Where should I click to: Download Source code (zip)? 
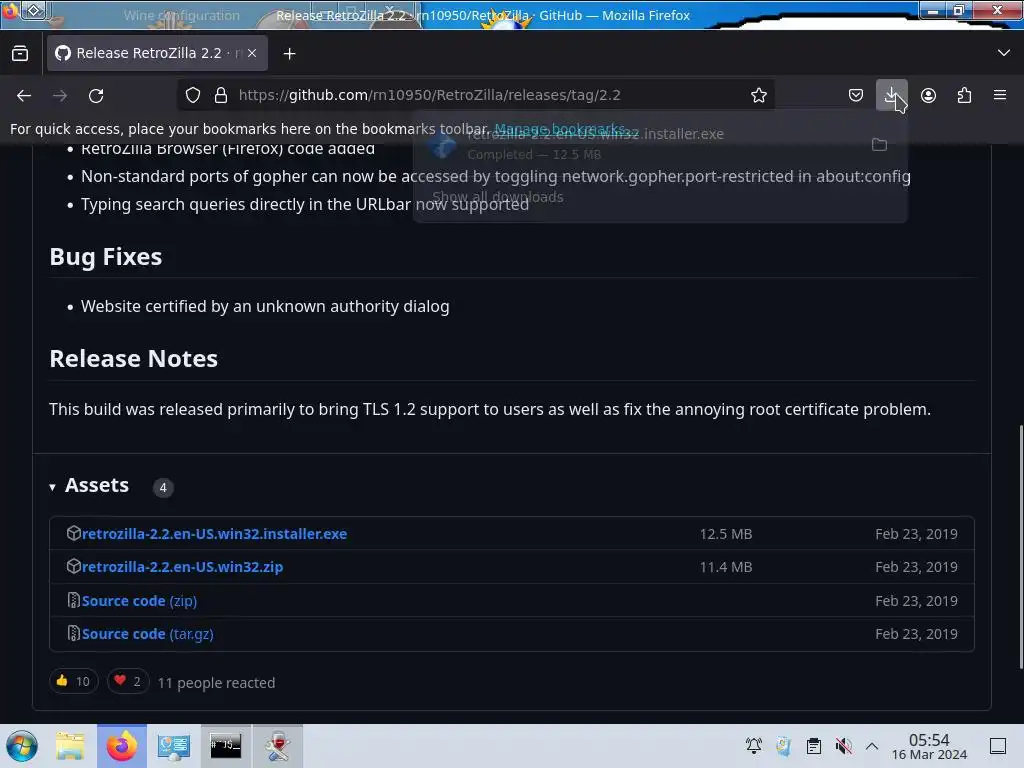click(139, 601)
